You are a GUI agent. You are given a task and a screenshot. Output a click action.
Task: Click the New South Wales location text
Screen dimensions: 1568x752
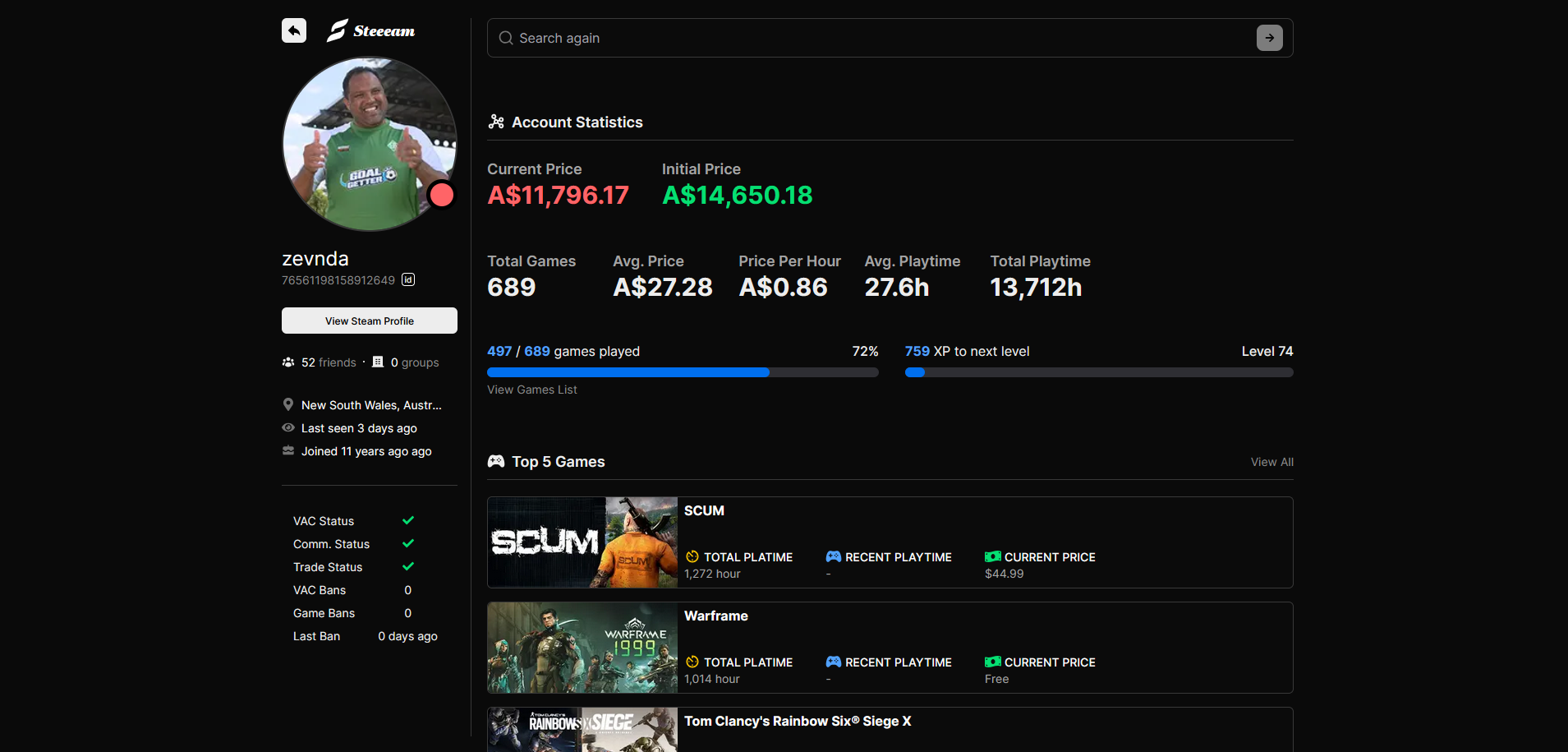371,405
